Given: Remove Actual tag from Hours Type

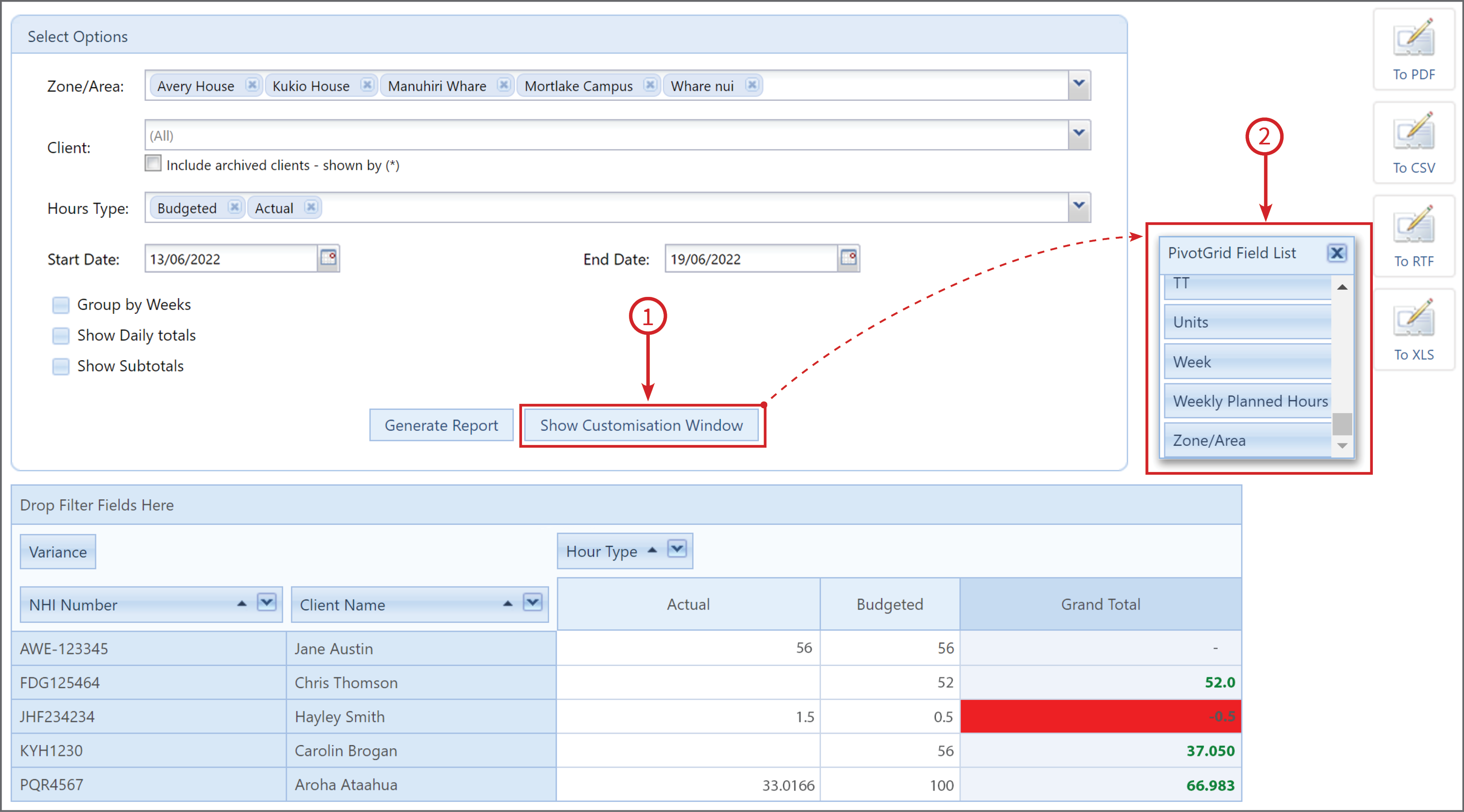Looking at the screenshot, I should tap(311, 207).
